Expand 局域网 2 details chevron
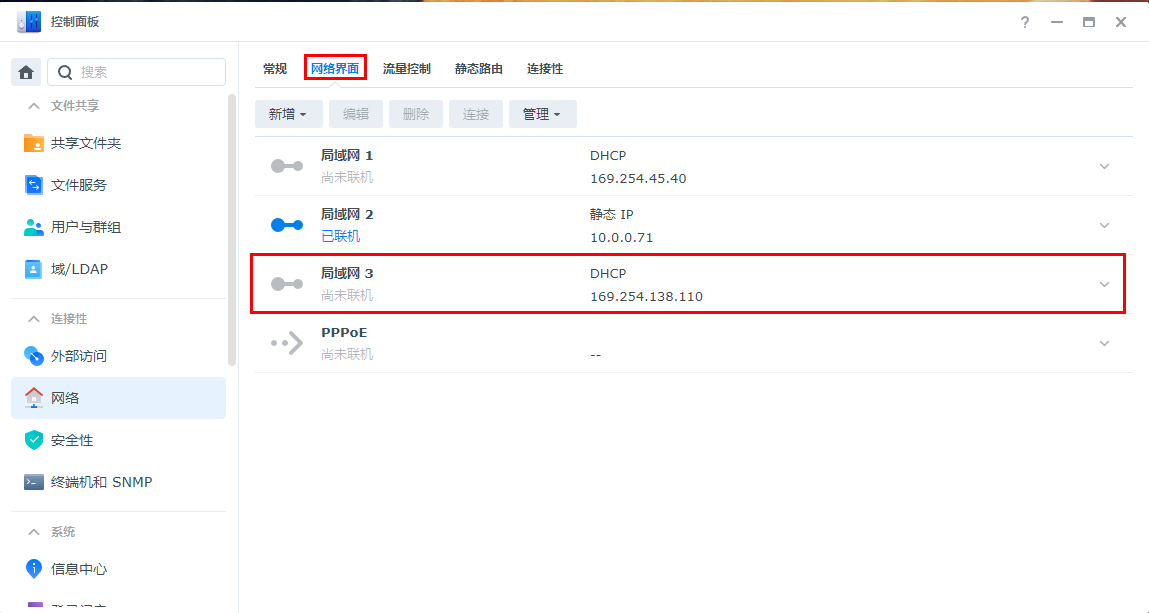 pyautogui.click(x=1104, y=226)
